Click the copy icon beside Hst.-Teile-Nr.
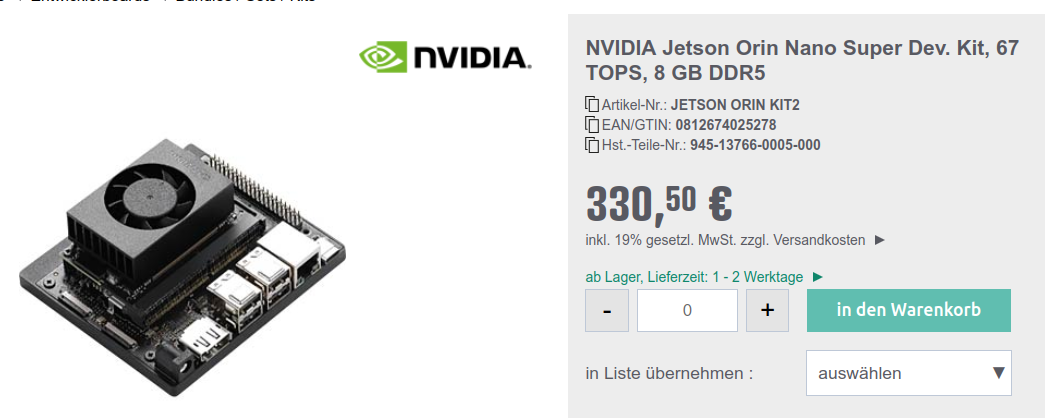 click(x=592, y=145)
